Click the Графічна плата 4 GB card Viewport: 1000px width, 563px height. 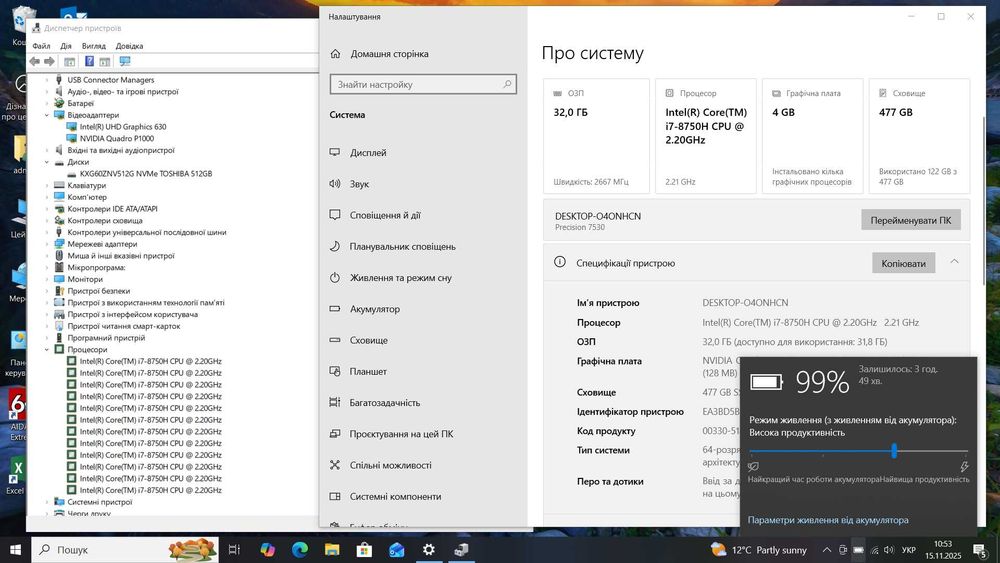(812, 136)
